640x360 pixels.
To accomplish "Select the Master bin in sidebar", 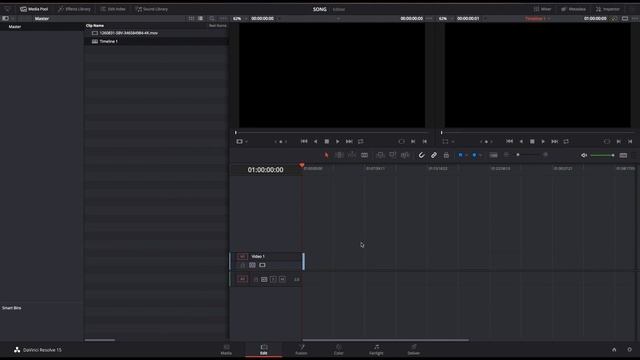I will 15,27.
